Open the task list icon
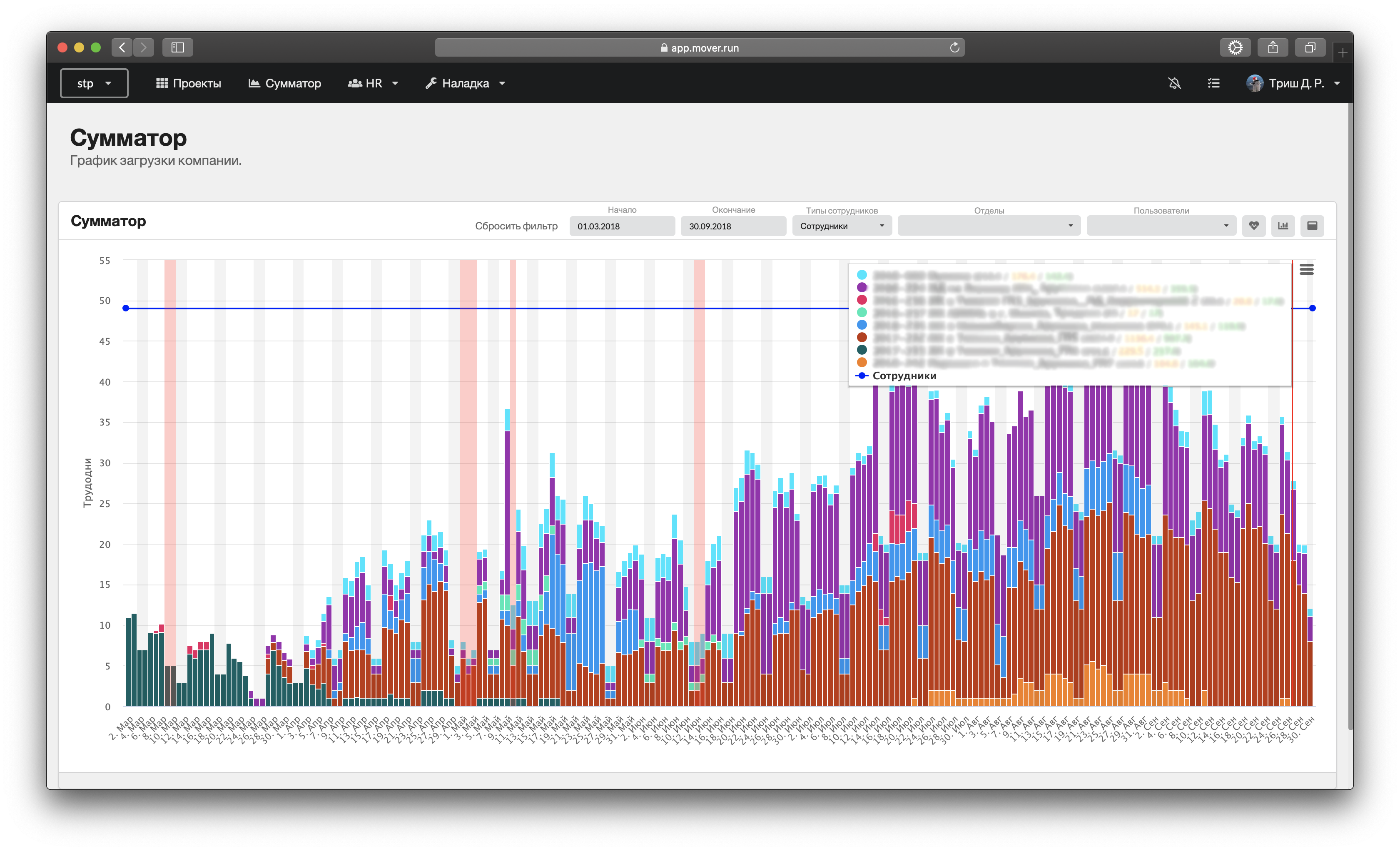The height and width of the screenshot is (851, 1400). click(x=1213, y=84)
